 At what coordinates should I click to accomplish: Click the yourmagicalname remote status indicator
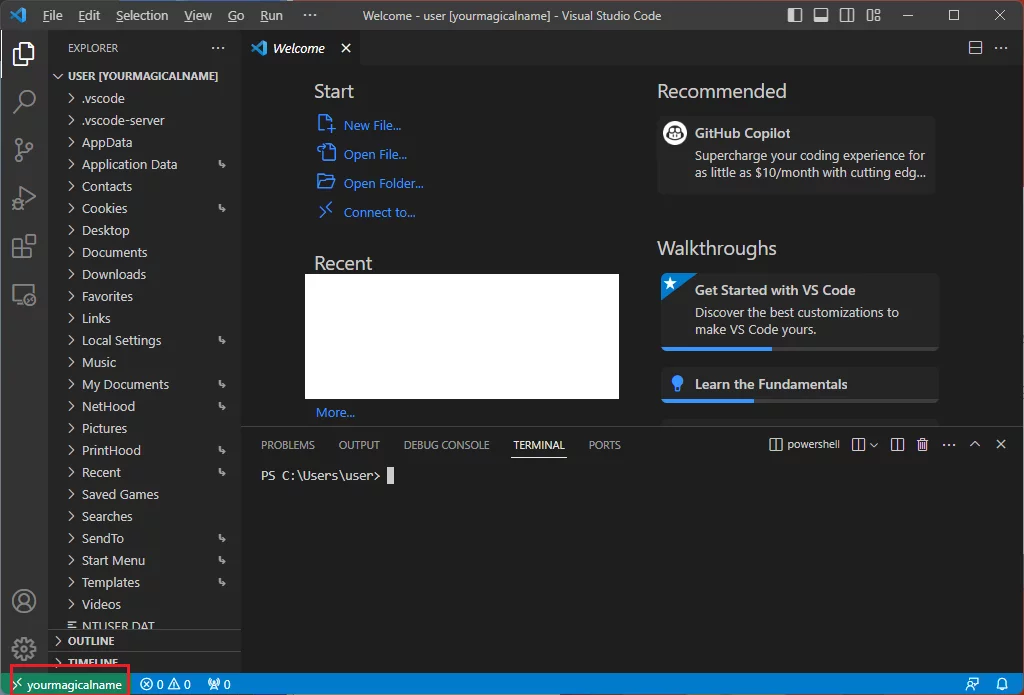[69, 684]
